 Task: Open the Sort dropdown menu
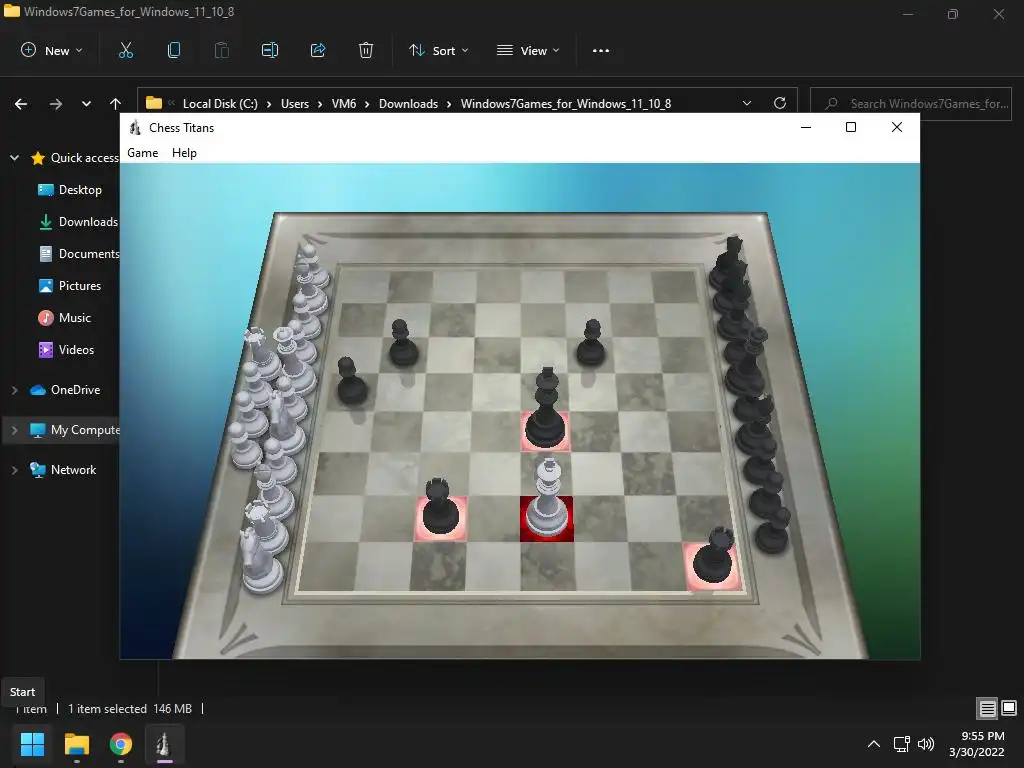pos(439,50)
